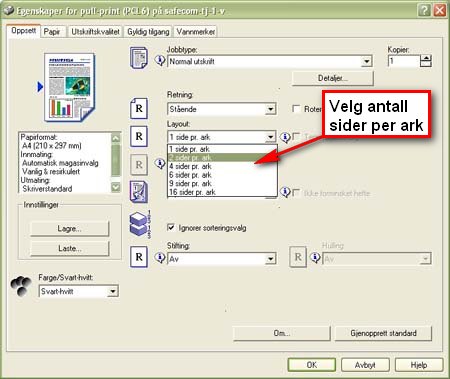Screen dimensions: 450x379
Task: Open the Vannmerker tab
Action: 196,32
